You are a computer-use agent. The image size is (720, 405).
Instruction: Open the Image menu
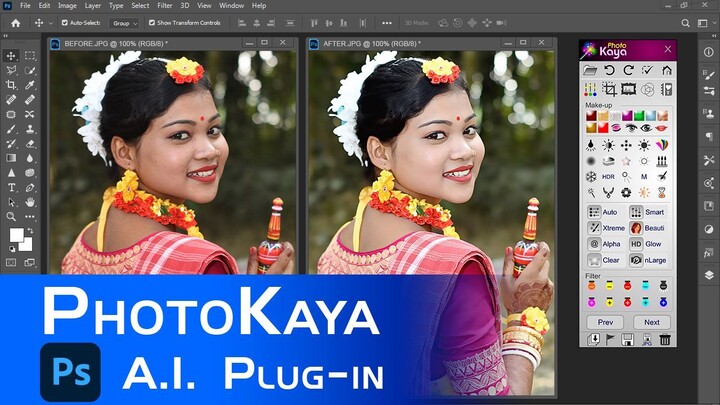click(x=67, y=6)
